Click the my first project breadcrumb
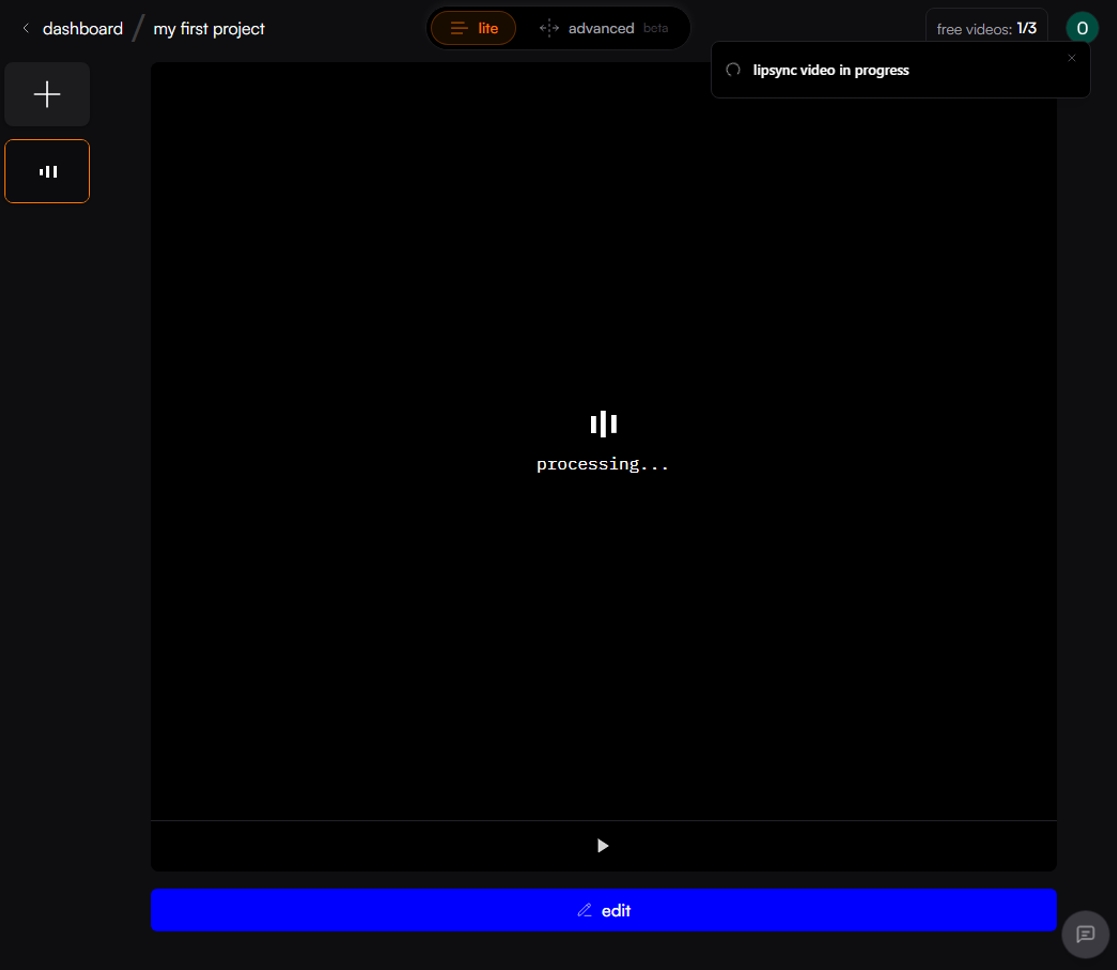Image resolution: width=1117 pixels, height=970 pixels. (x=209, y=29)
